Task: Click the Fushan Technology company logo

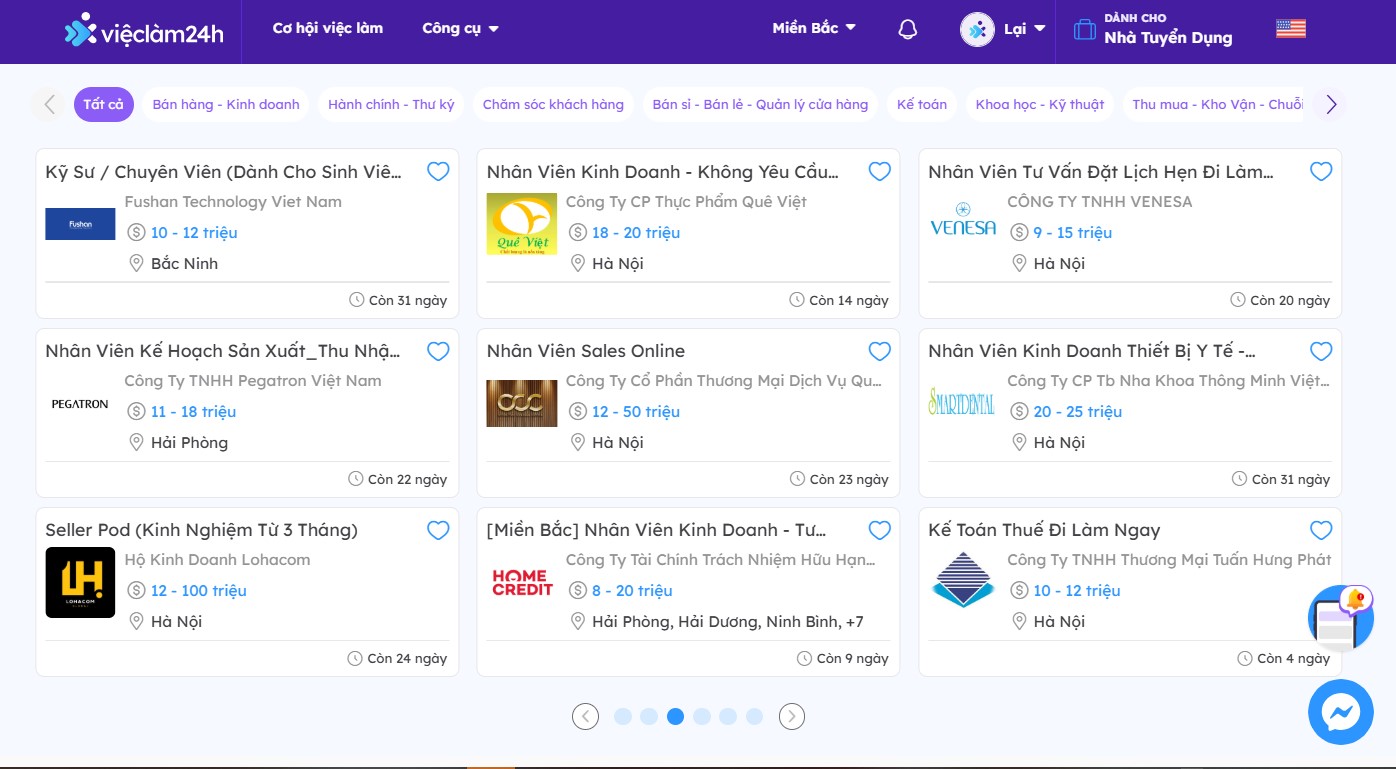Action: click(x=80, y=224)
